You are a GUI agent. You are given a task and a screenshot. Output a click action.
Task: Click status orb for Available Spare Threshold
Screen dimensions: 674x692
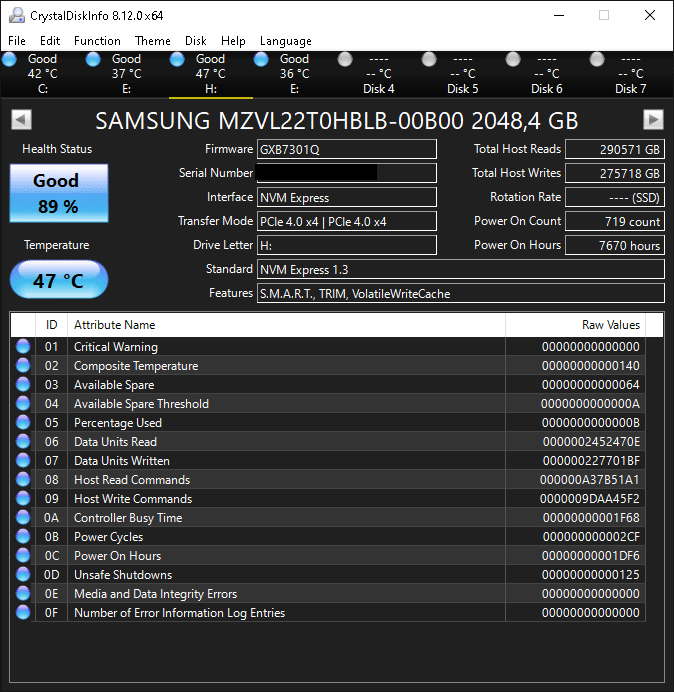pos(23,403)
